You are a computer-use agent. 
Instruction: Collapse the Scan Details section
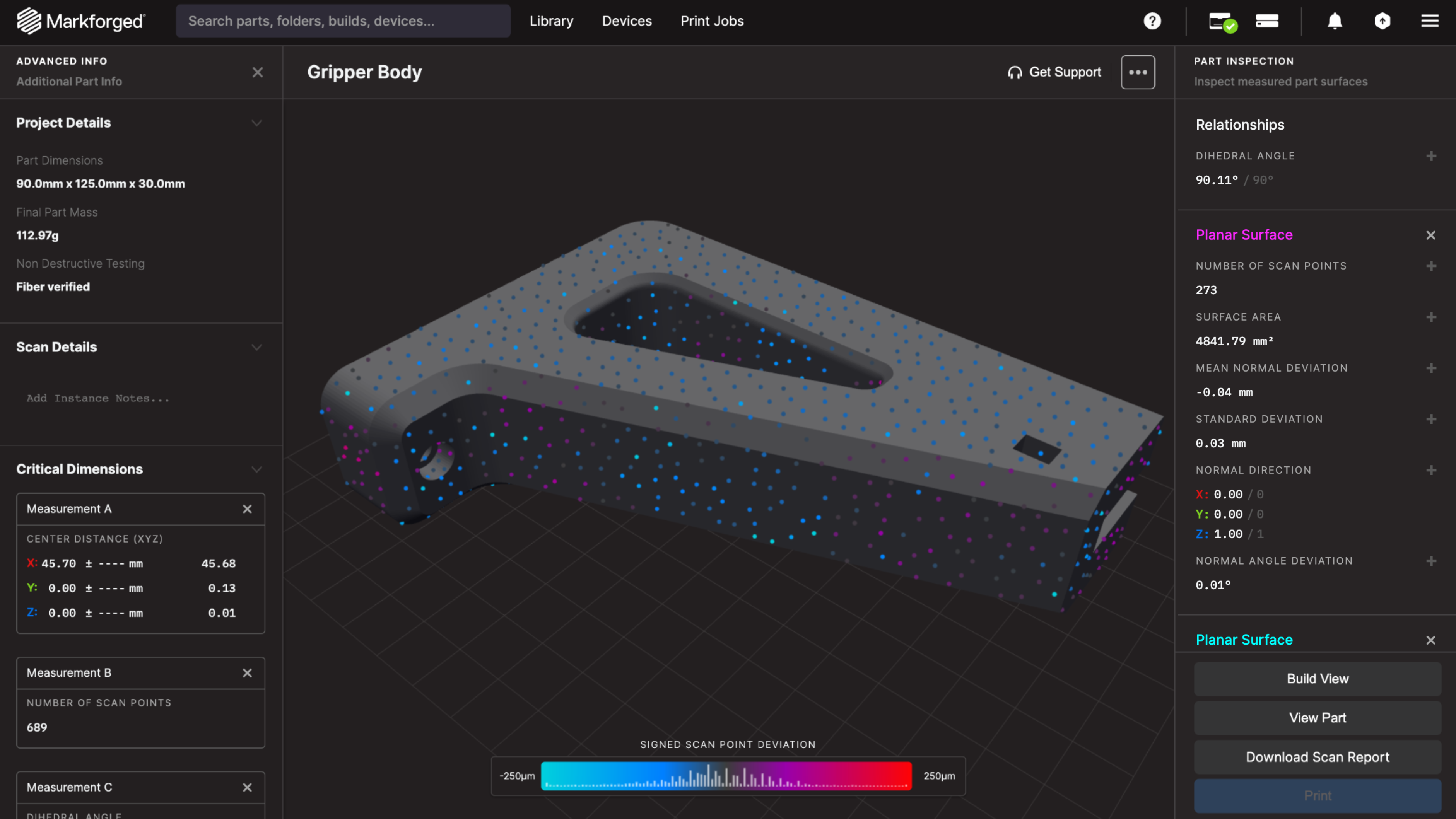256,347
